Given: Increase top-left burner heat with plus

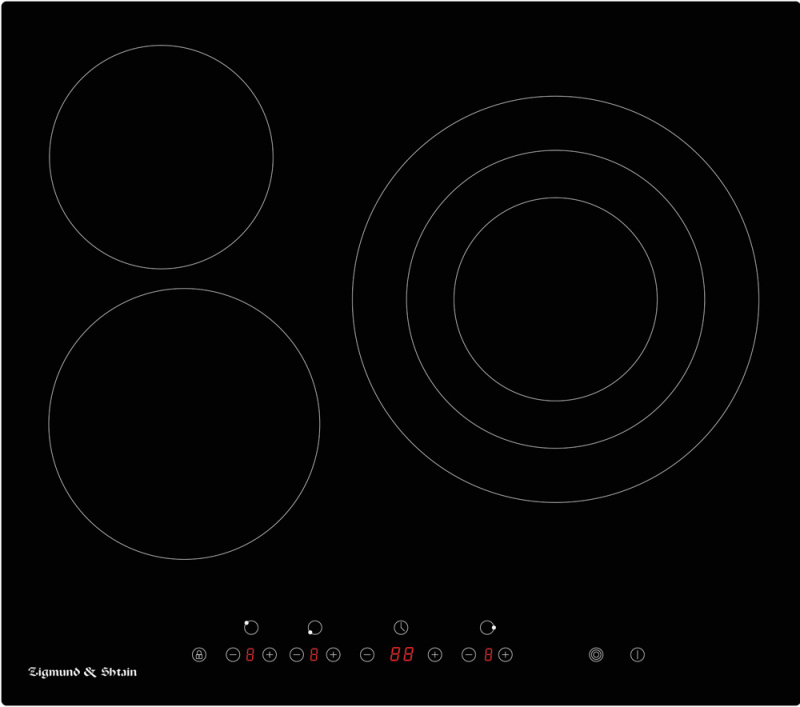Looking at the screenshot, I should tap(269, 655).
